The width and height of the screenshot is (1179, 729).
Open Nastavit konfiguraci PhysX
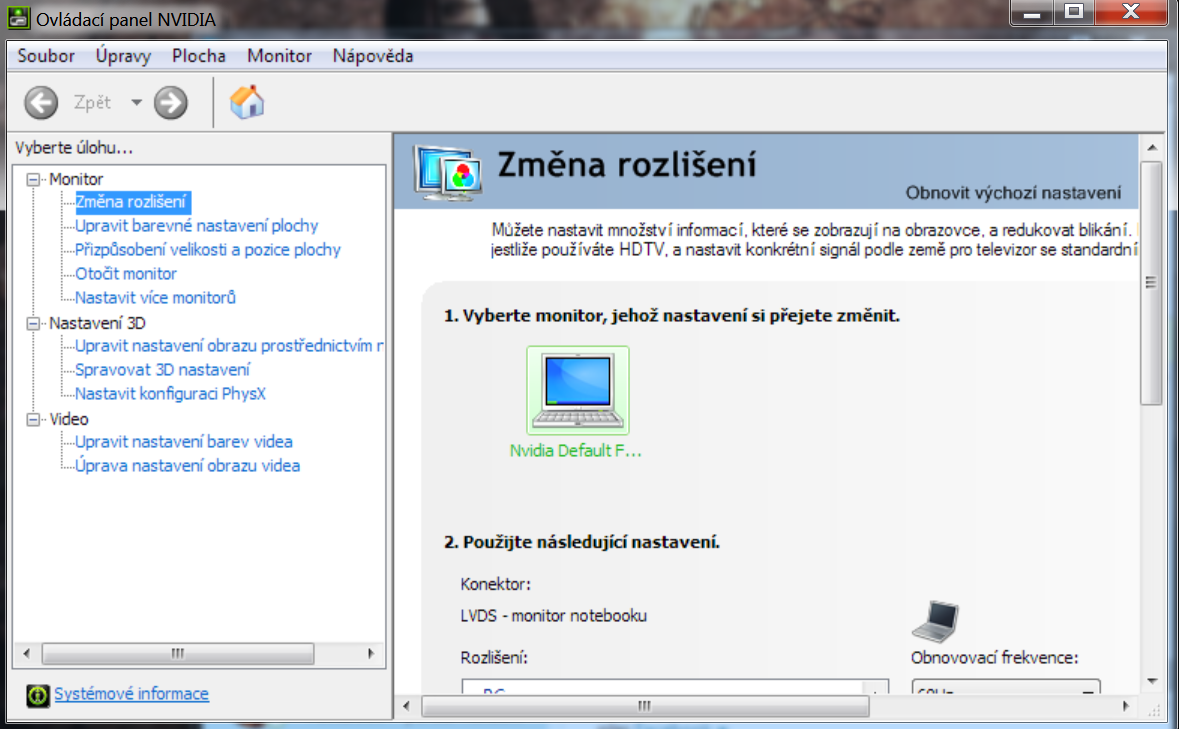[x=170, y=394]
